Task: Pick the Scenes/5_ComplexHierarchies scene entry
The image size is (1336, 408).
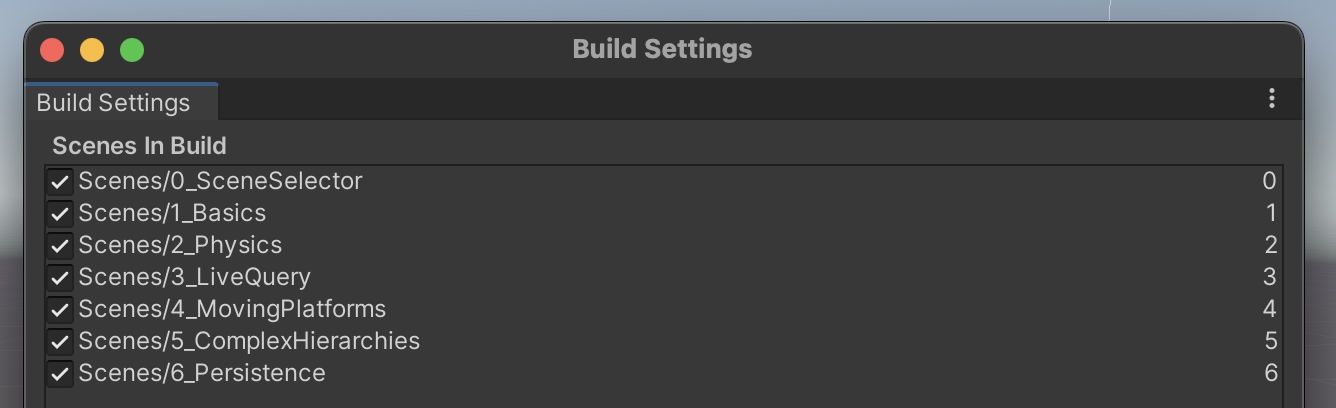Action: [249, 341]
